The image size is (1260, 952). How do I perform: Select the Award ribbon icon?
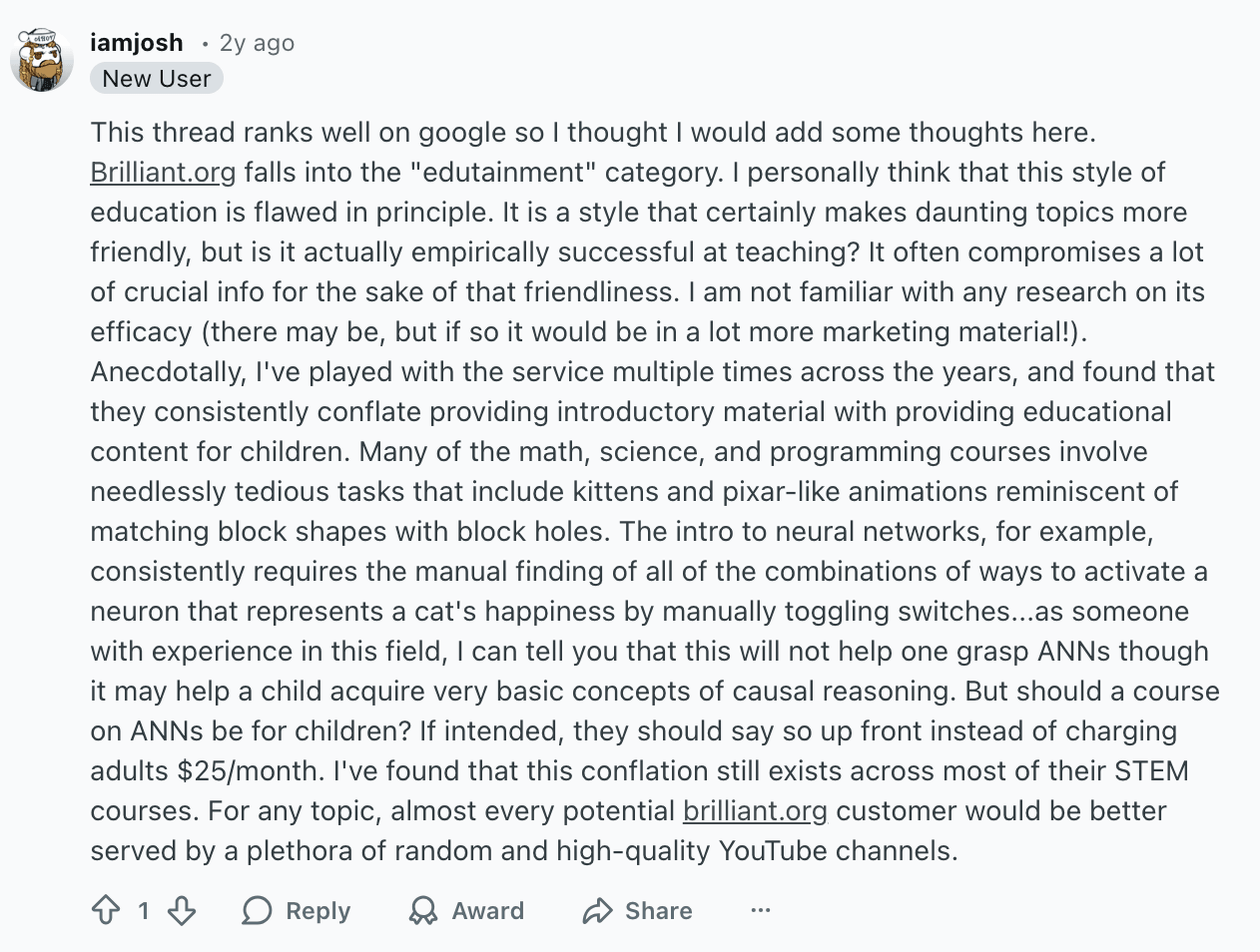coord(423,910)
